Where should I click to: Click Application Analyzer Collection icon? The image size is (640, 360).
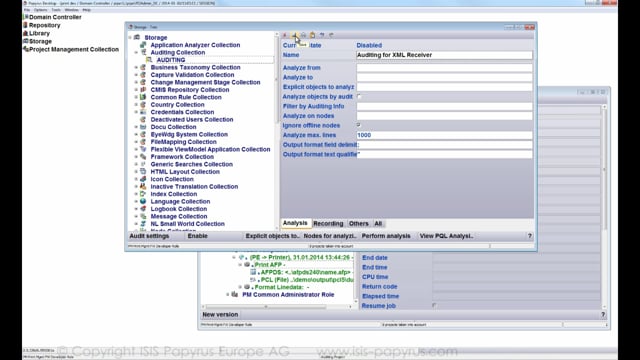143,45
